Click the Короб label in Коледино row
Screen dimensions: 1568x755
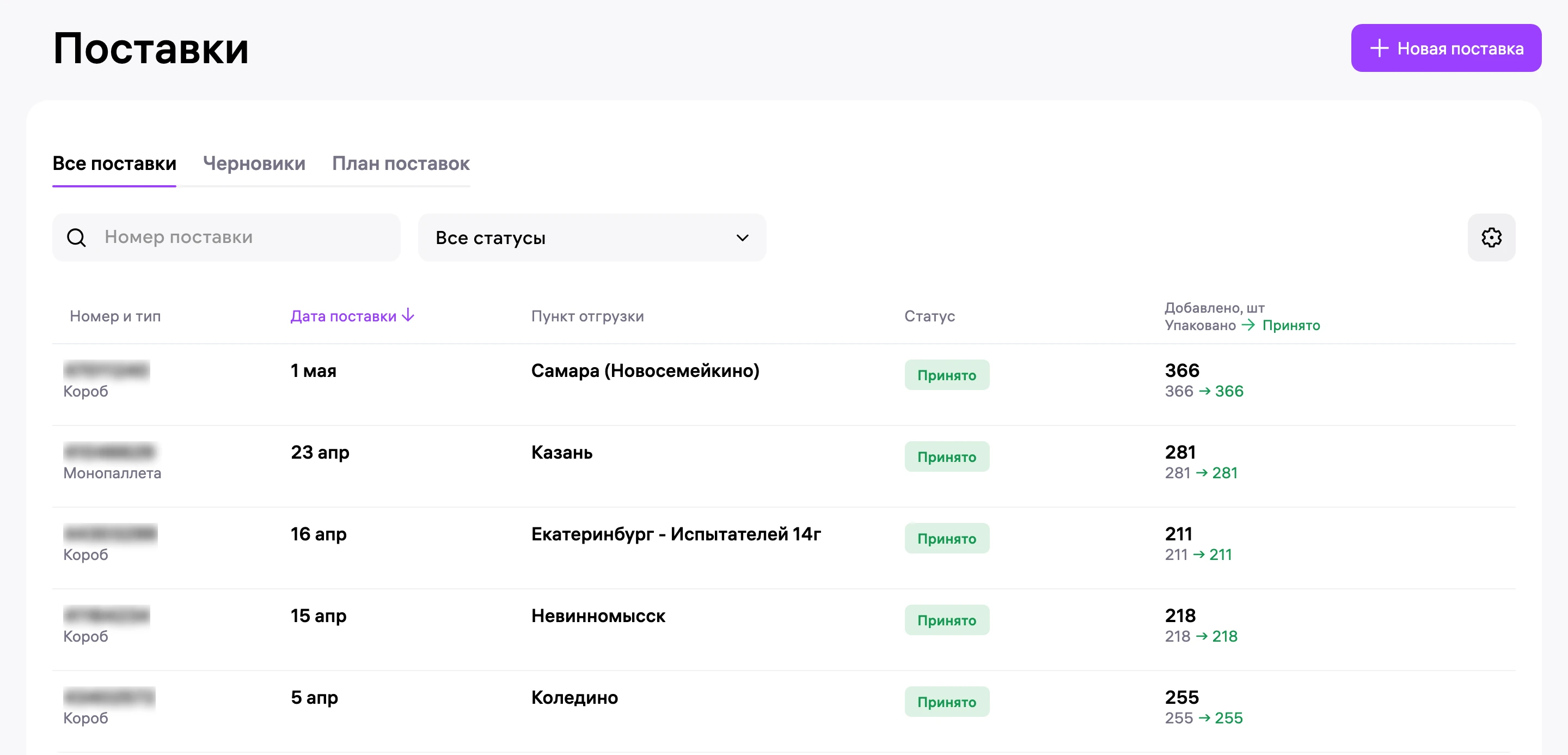pos(86,718)
